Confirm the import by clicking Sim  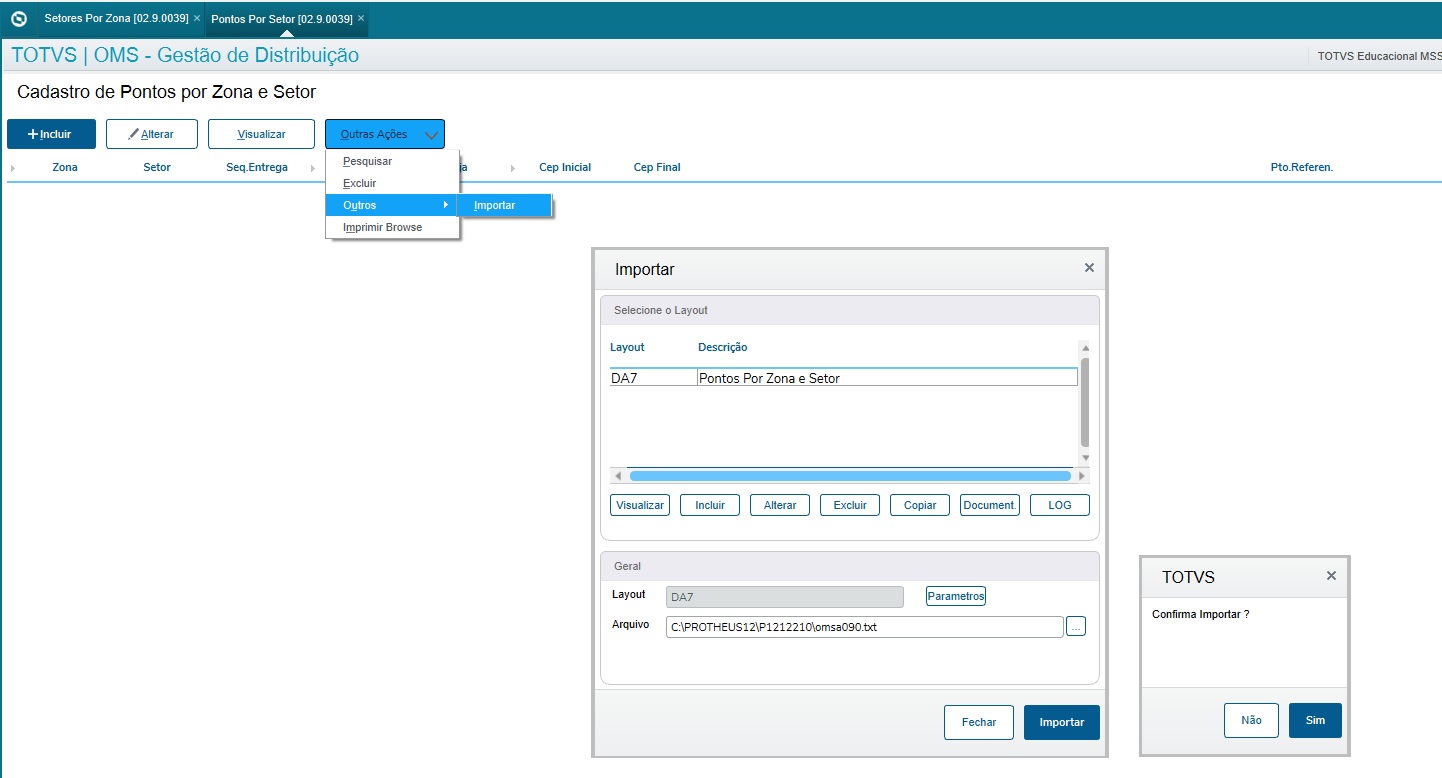point(1315,720)
